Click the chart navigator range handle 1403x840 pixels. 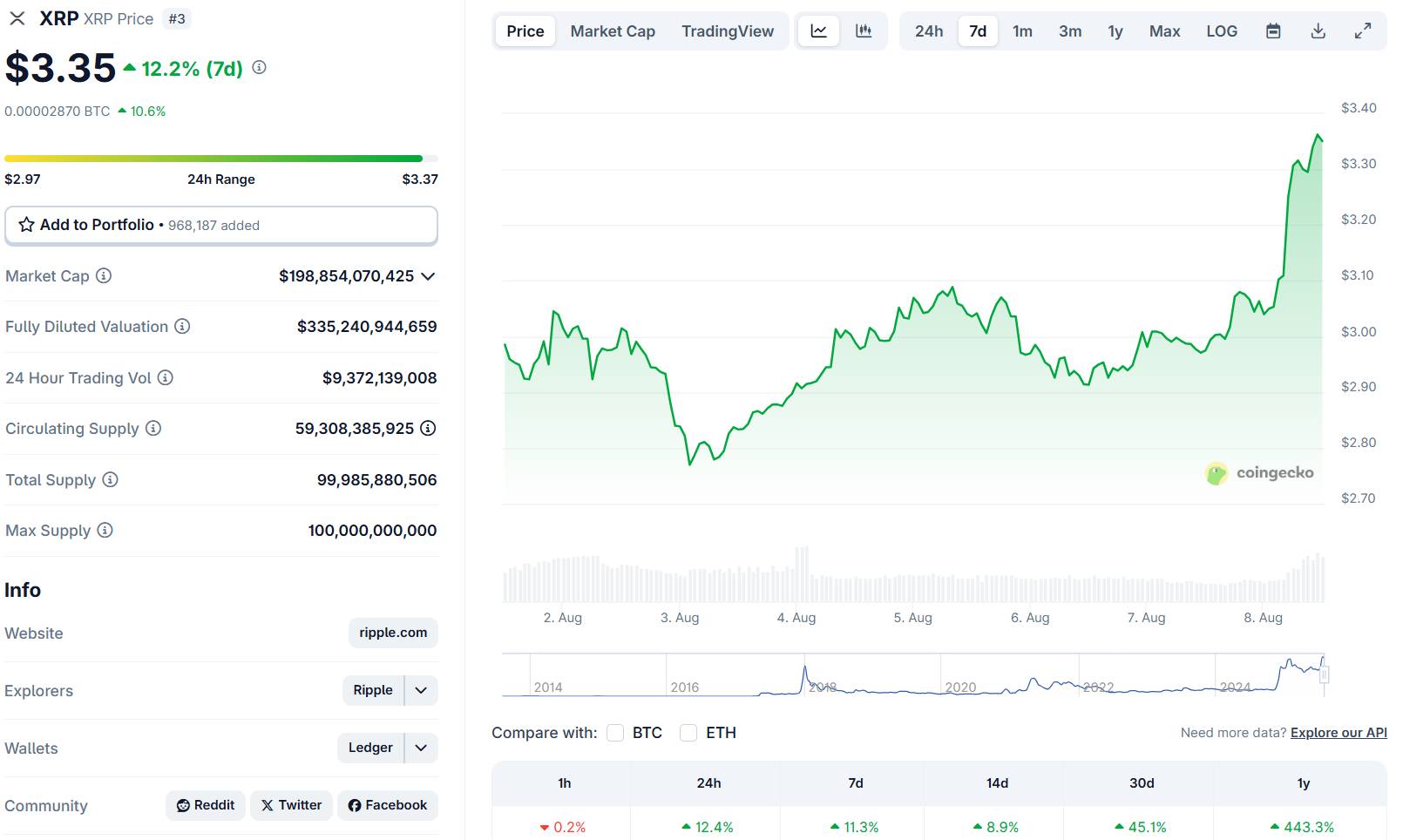[1324, 674]
